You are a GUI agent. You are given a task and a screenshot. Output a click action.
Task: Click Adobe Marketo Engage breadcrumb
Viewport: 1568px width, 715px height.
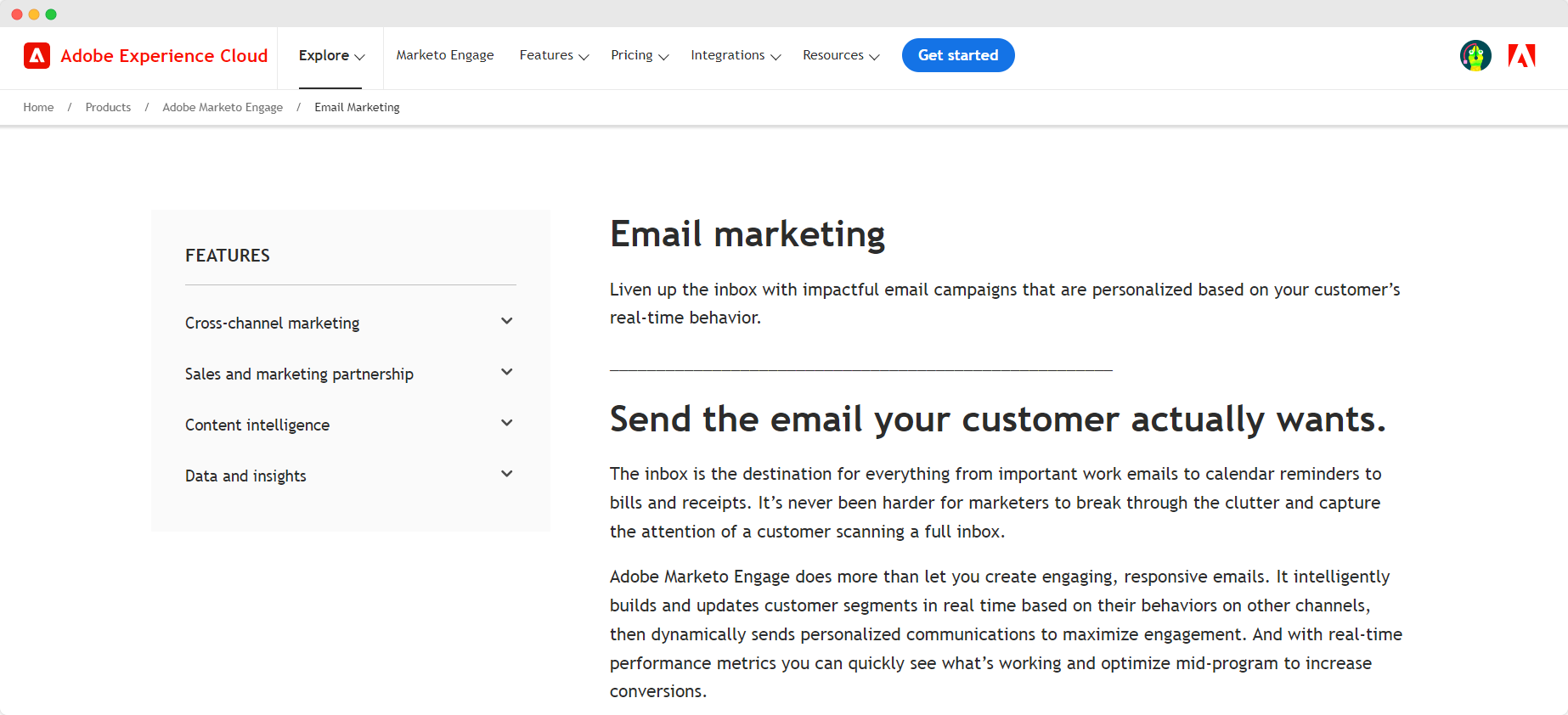coord(223,107)
